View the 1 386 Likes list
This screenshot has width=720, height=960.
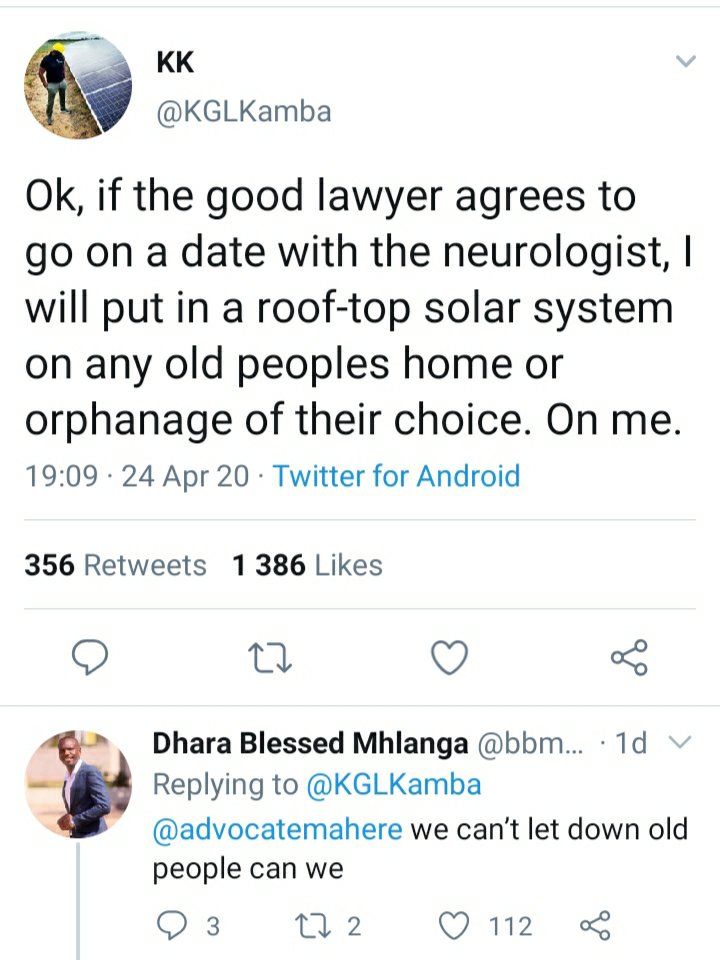[x=307, y=565]
